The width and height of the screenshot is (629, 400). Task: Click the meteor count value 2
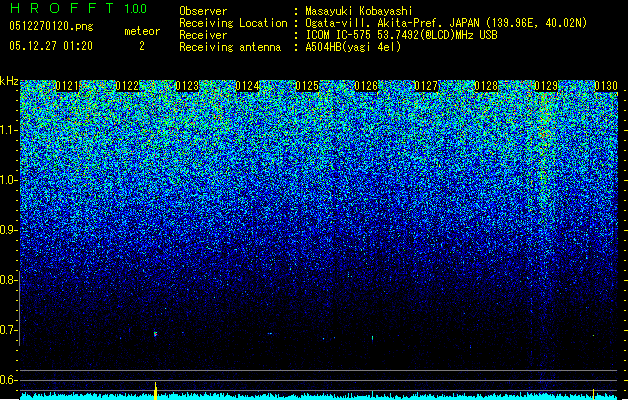pyautogui.click(x=142, y=46)
